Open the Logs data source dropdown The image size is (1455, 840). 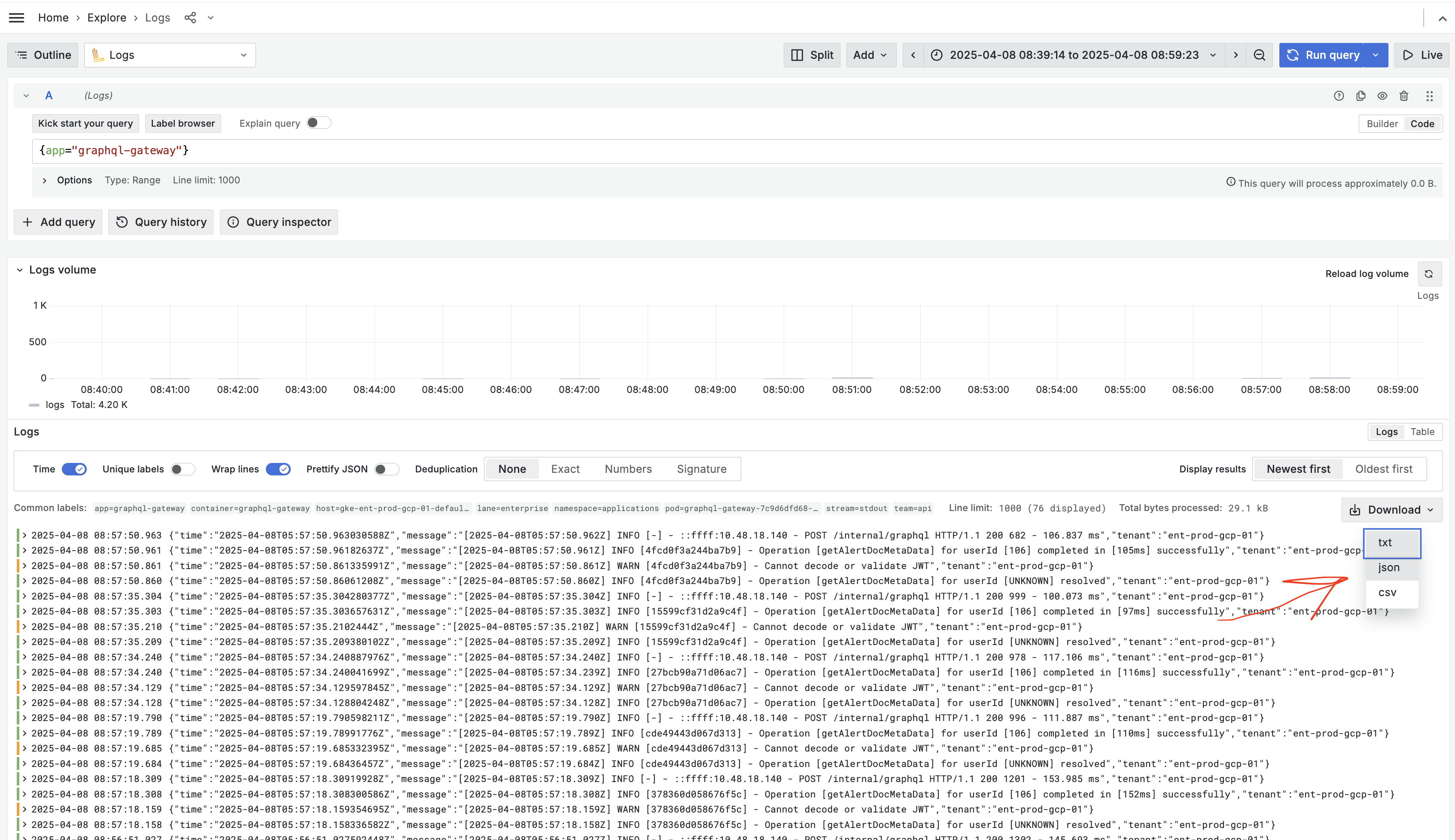coord(170,55)
